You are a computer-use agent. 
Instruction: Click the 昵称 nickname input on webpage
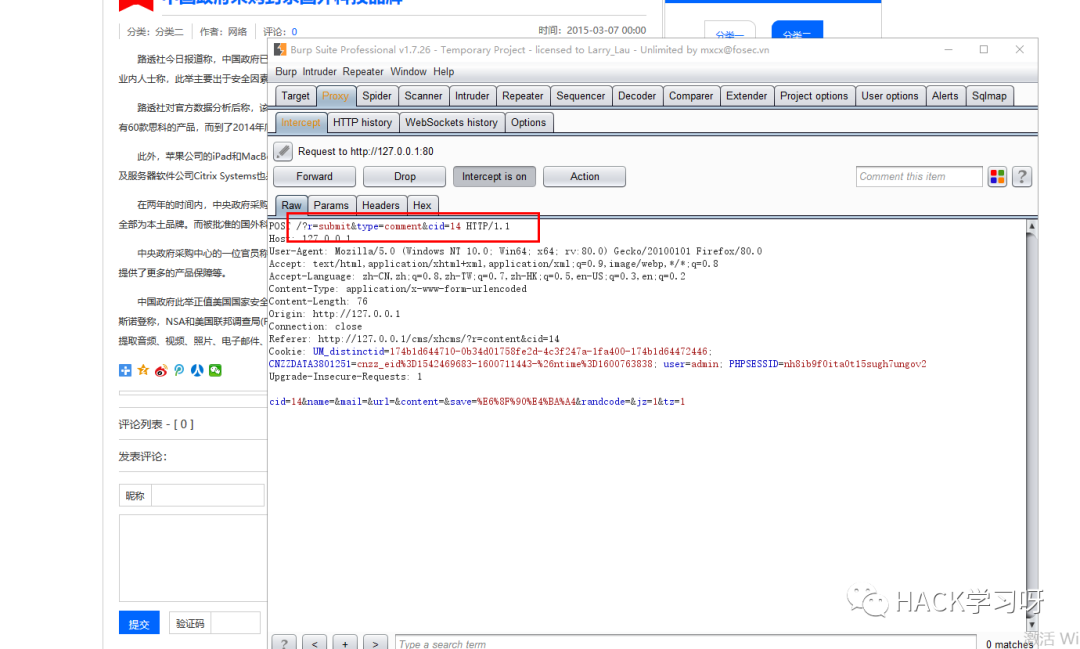[207, 495]
